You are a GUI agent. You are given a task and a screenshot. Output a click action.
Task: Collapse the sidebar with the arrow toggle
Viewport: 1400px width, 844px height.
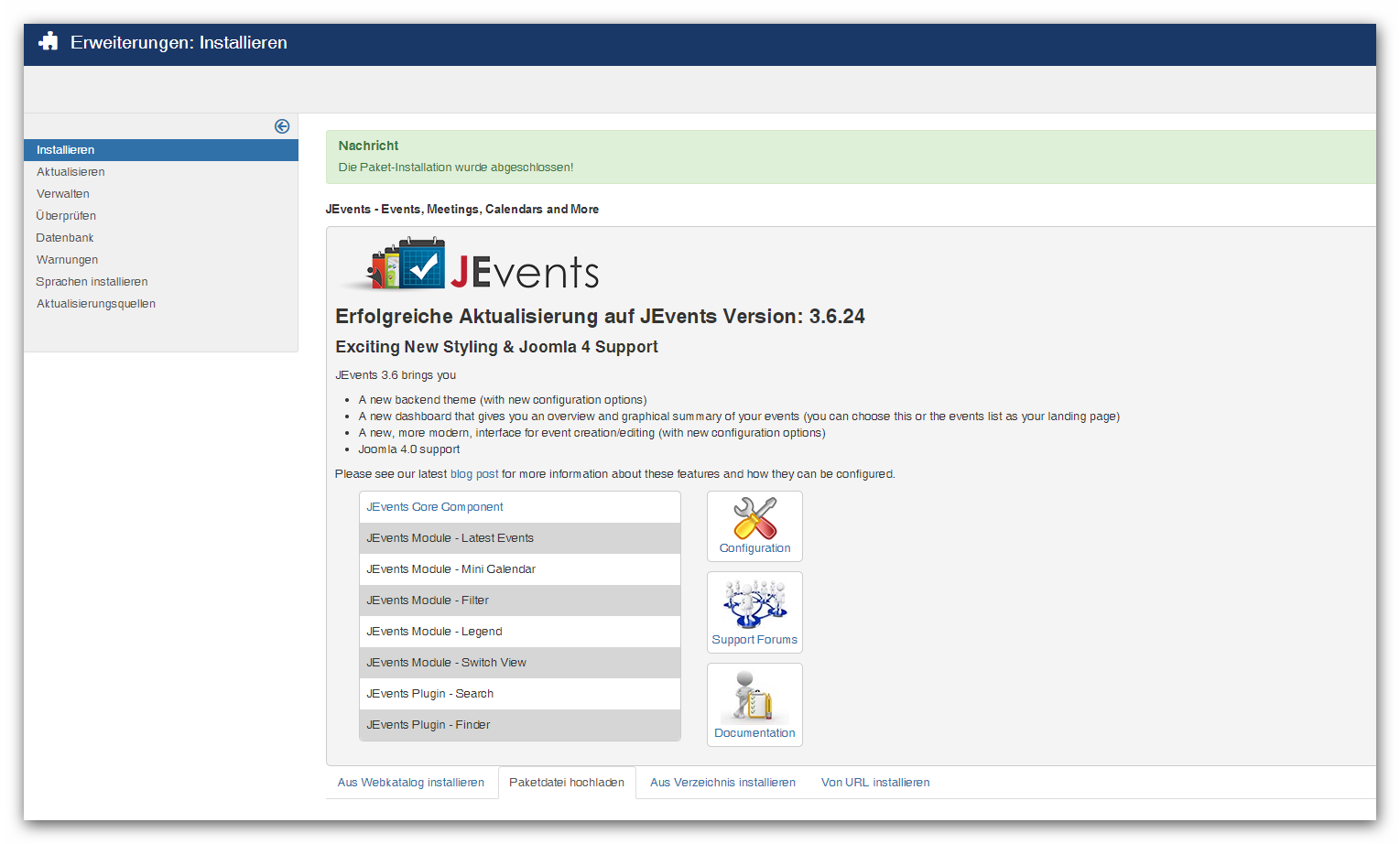click(282, 126)
